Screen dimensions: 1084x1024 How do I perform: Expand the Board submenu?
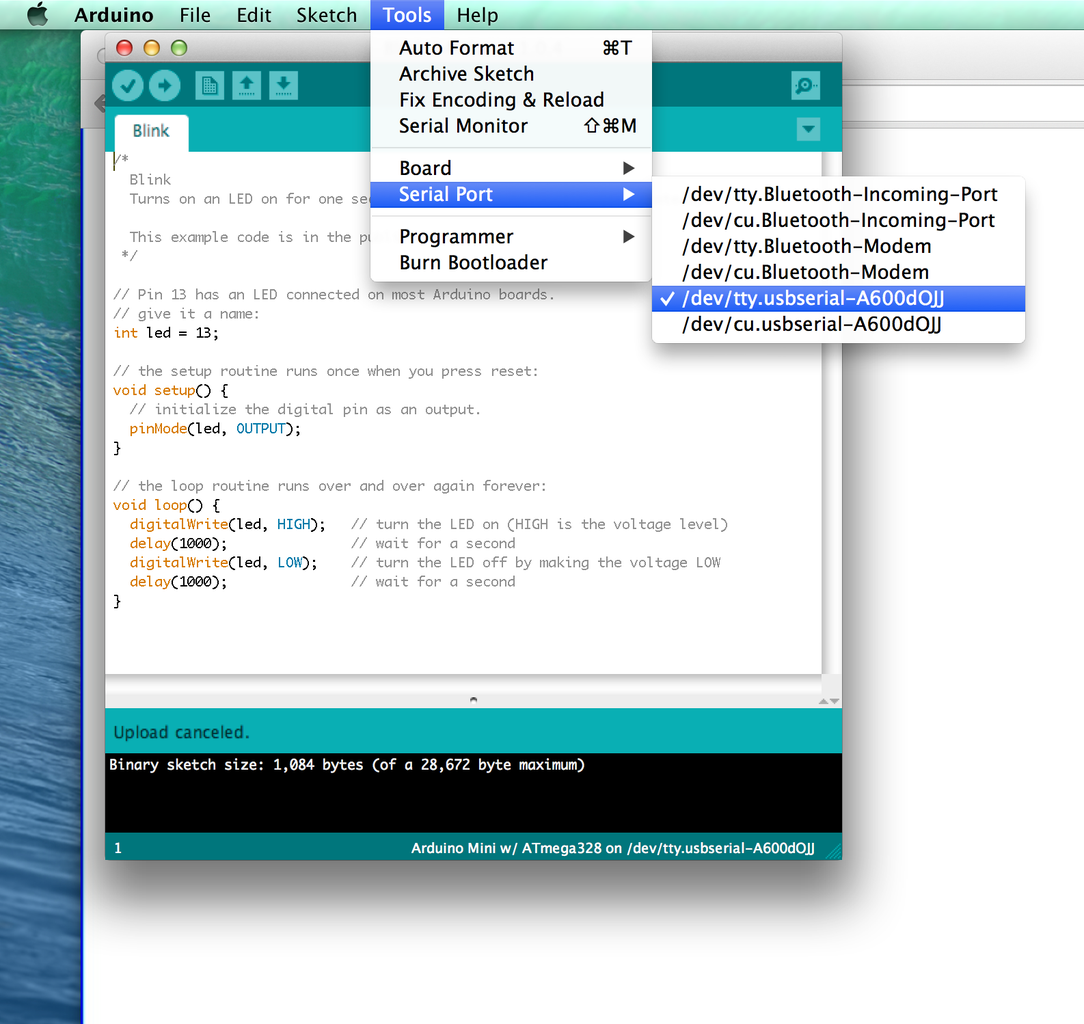click(425, 167)
